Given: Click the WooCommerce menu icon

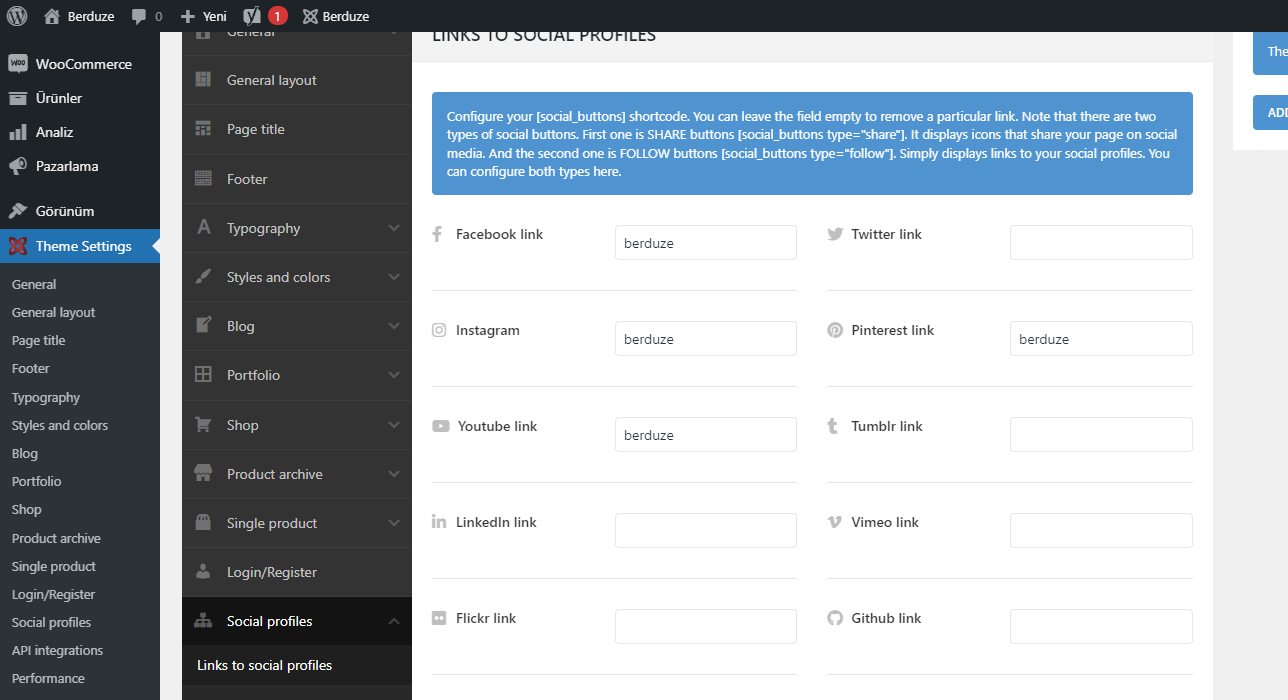Looking at the screenshot, I should coord(17,64).
